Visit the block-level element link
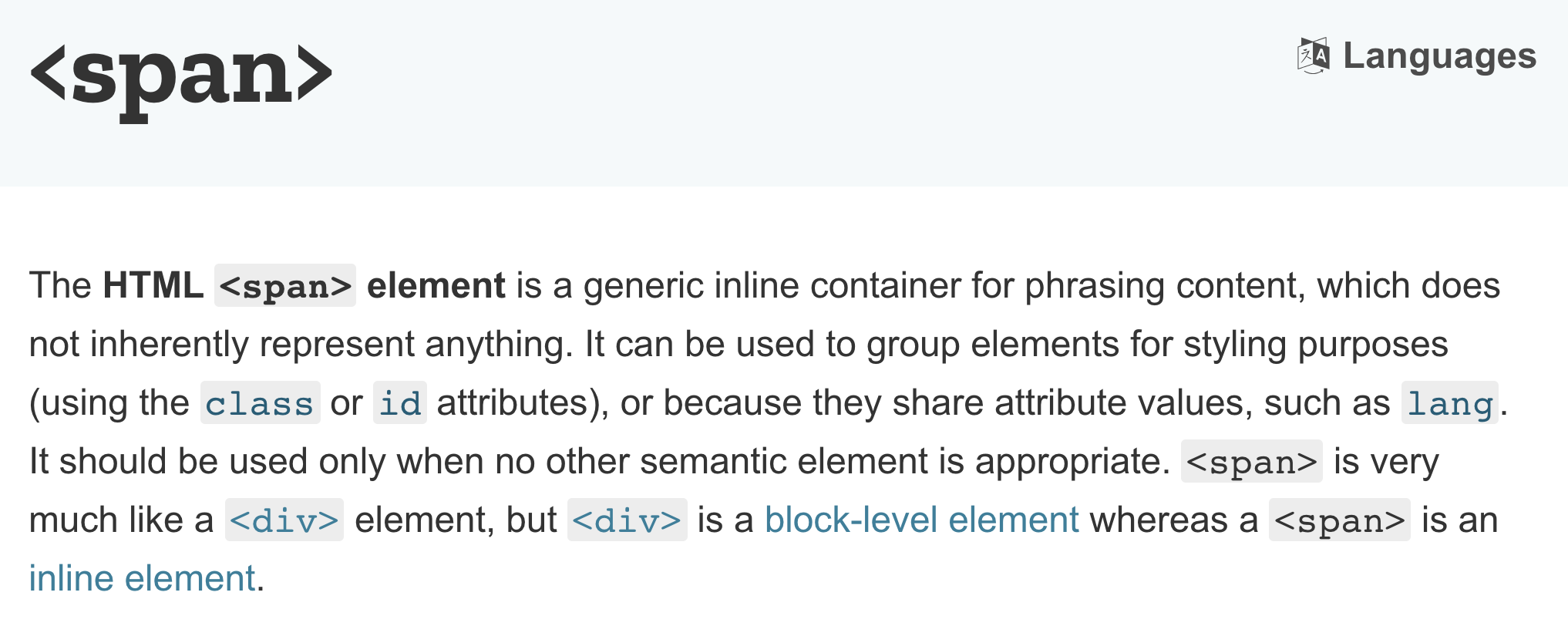Image resolution: width=1568 pixels, height=626 pixels. pos(922,520)
